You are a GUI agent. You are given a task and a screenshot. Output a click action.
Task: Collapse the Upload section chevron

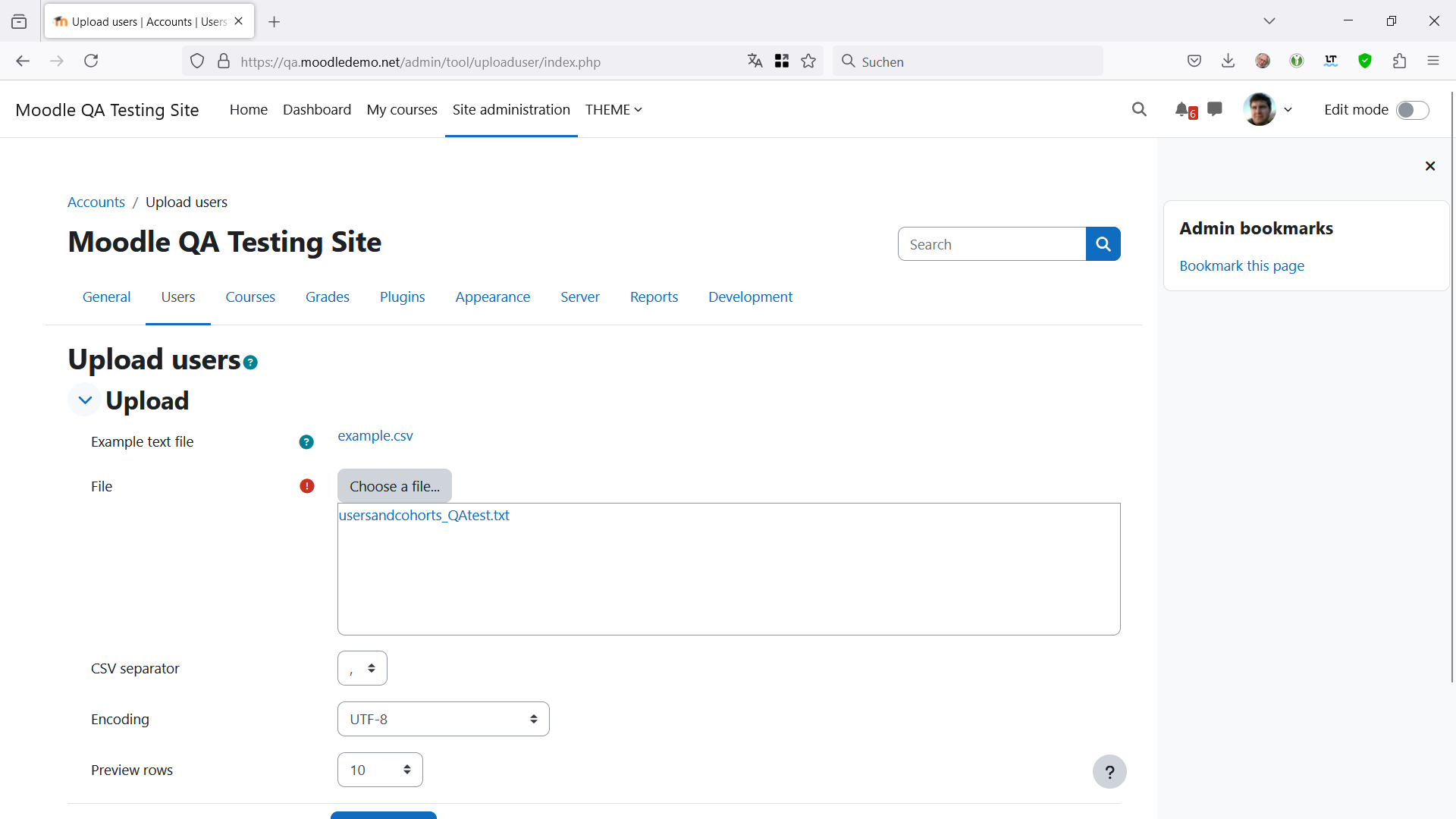(85, 400)
